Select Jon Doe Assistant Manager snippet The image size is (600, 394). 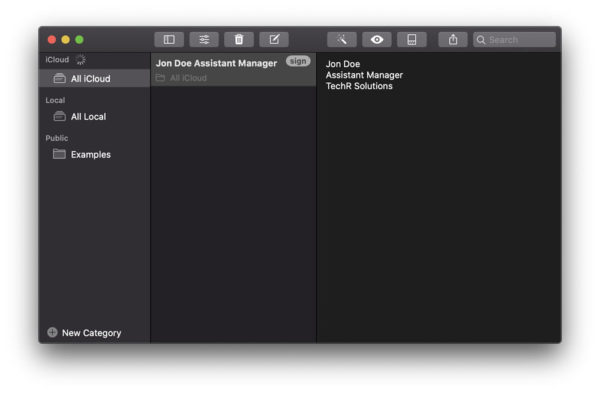(x=233, y=69)
